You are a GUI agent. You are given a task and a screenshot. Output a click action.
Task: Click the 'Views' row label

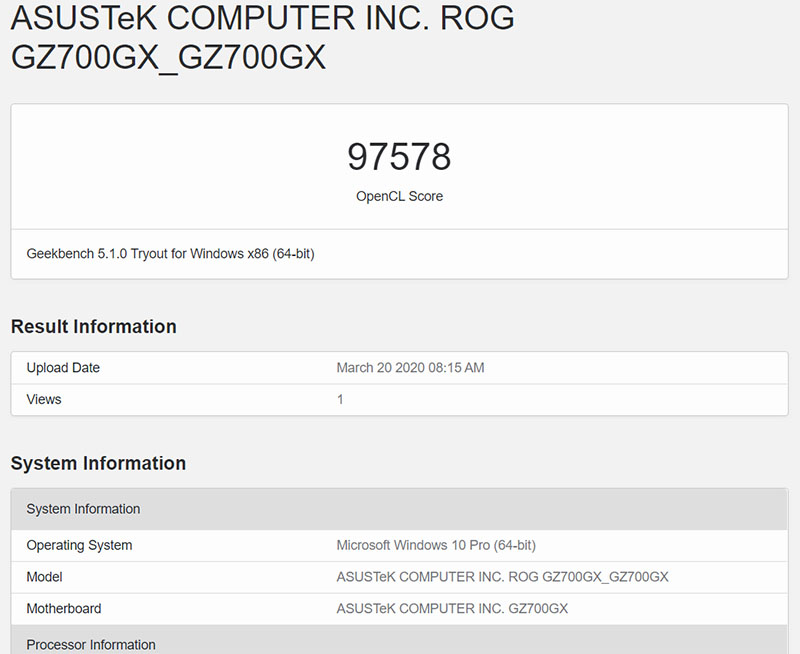click(x=44, y=399)
